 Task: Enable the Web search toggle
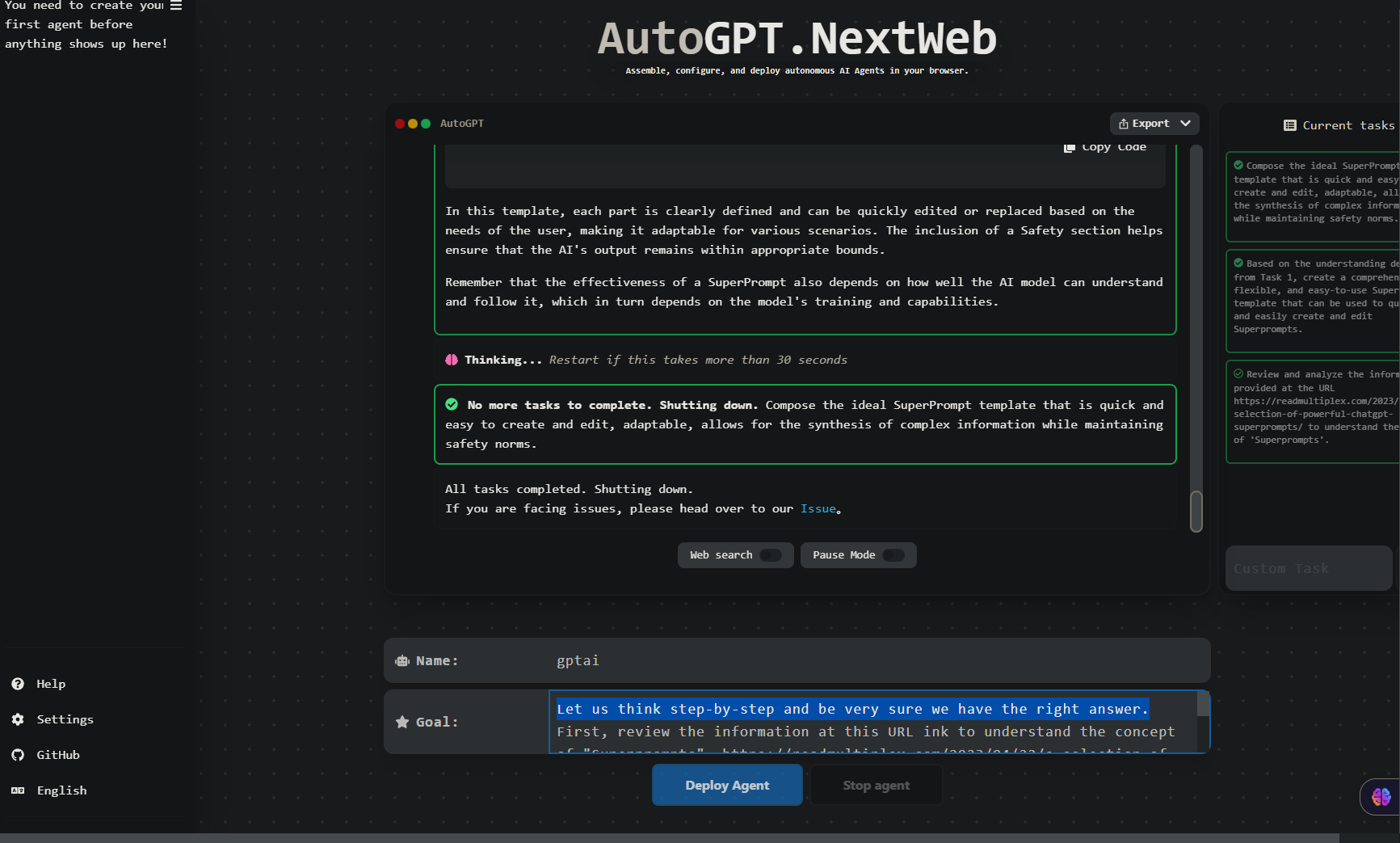coord(771,555)
